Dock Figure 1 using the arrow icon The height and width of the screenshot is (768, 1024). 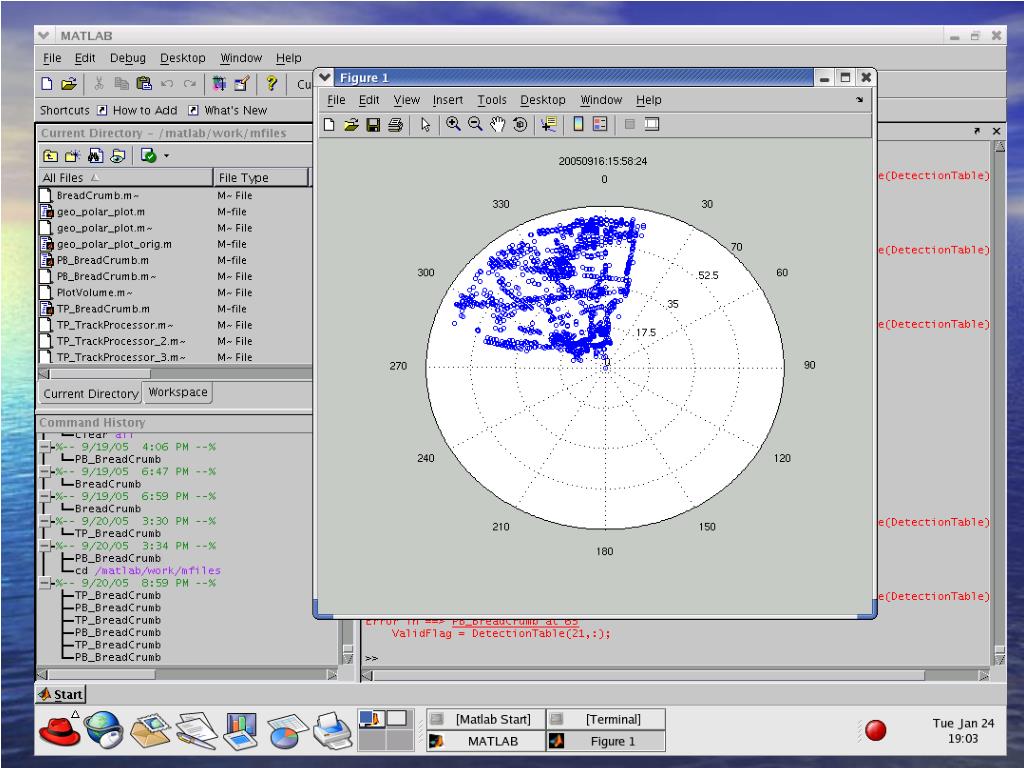tap(859, 100)
